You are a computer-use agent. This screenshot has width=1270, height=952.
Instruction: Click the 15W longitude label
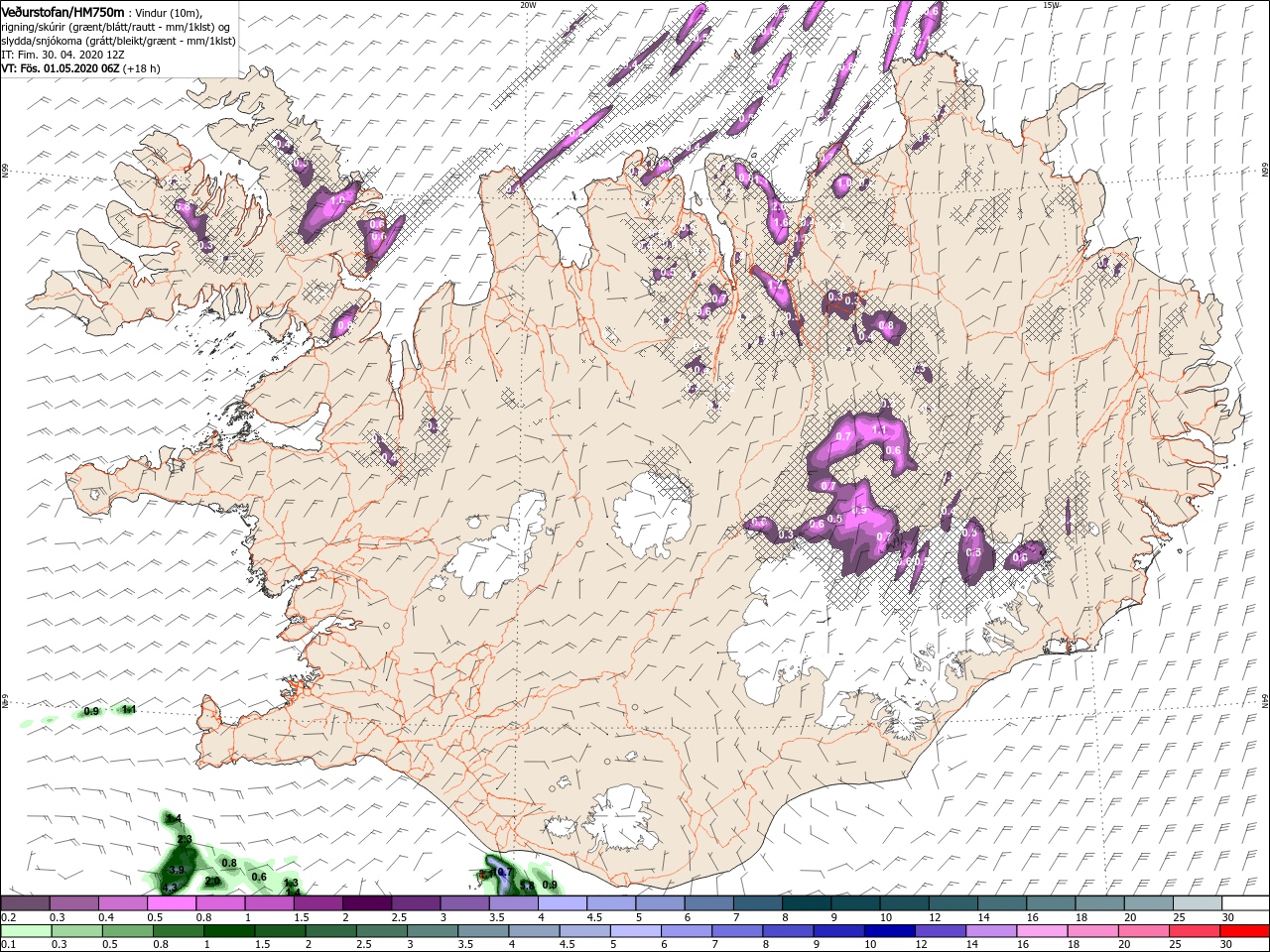1050,4
